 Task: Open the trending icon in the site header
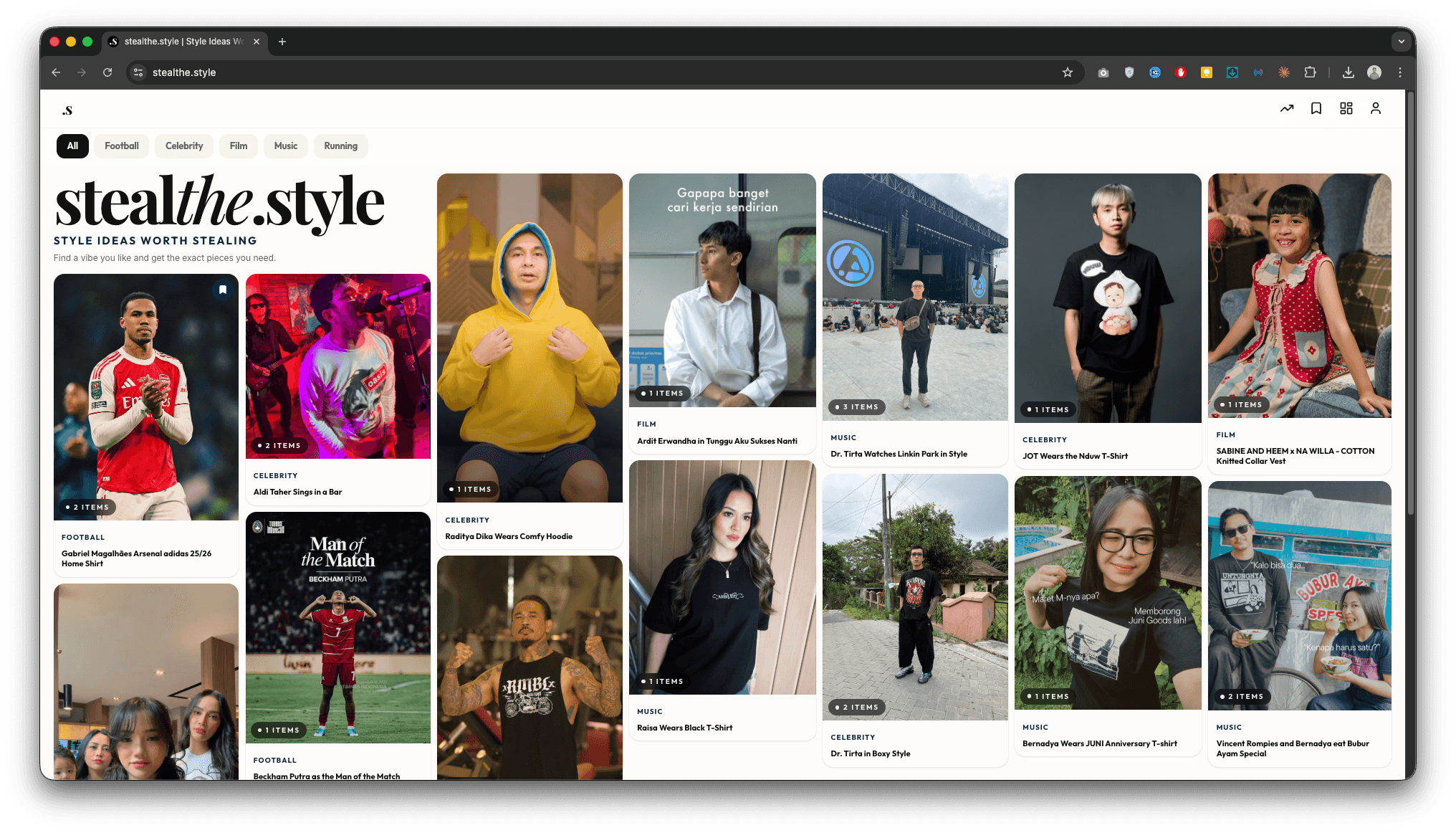pyautogui.click(x=1287, y=108)
